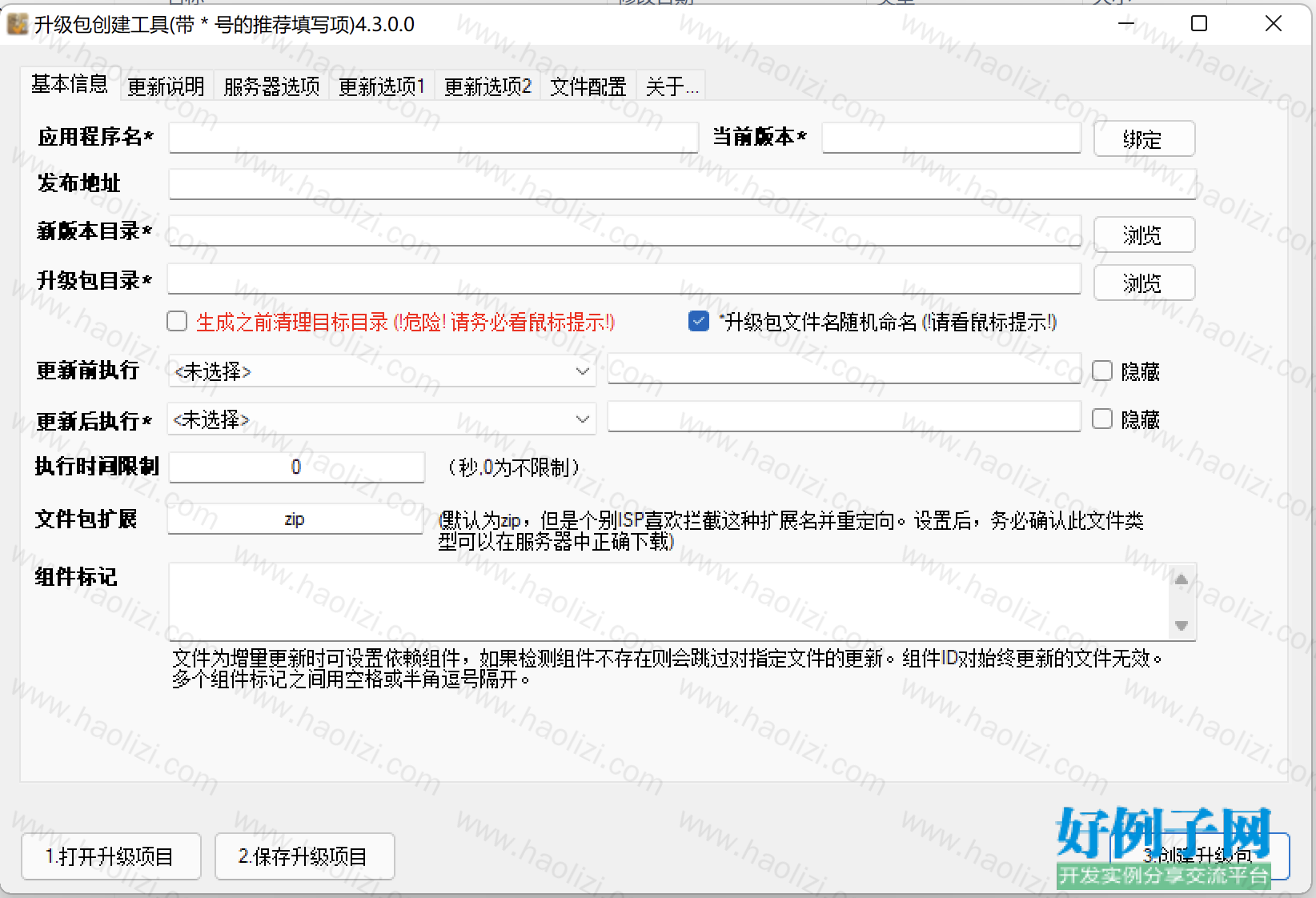Switch to the 基本信息 tab
The width and height of the screenshot is (1316, 898).
point(70,83)
